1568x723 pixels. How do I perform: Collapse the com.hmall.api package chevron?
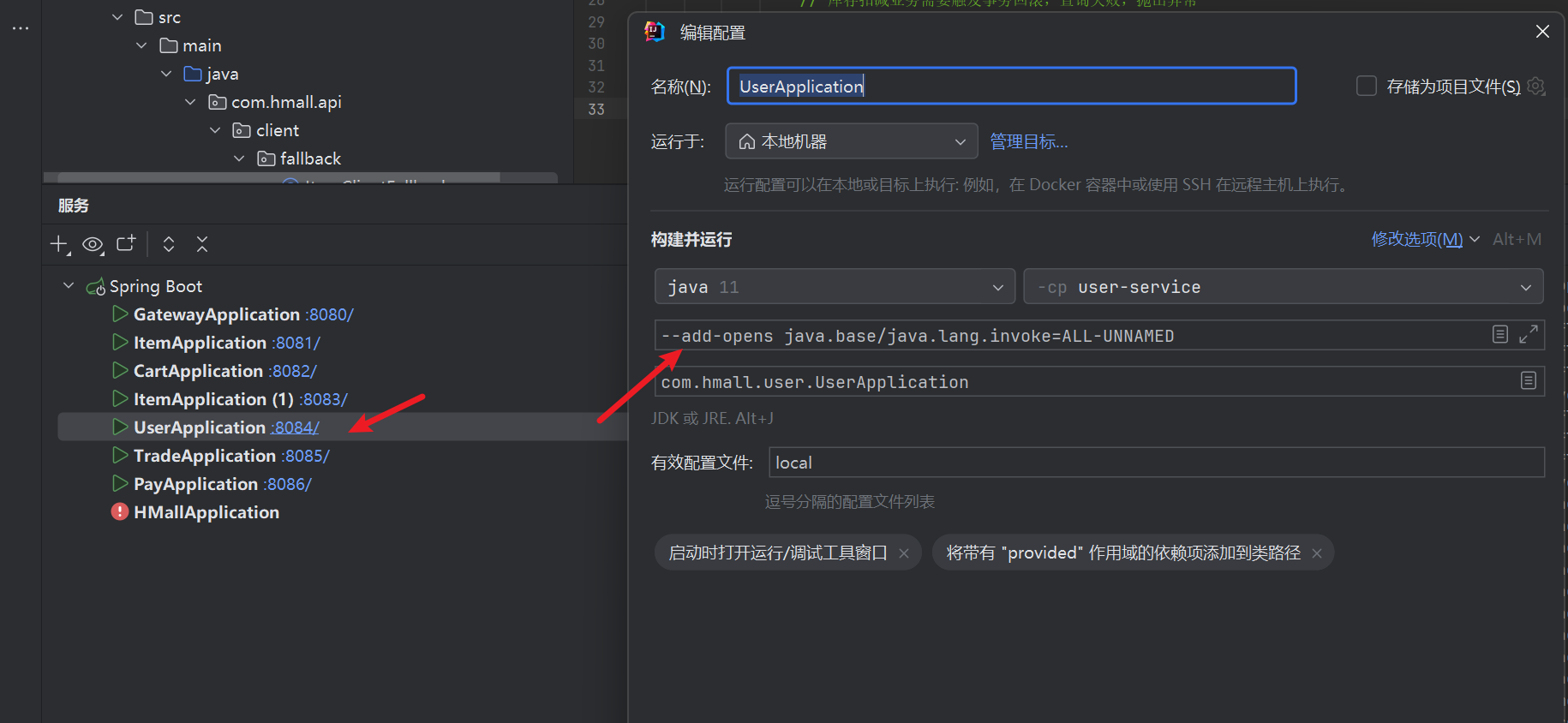190,102
